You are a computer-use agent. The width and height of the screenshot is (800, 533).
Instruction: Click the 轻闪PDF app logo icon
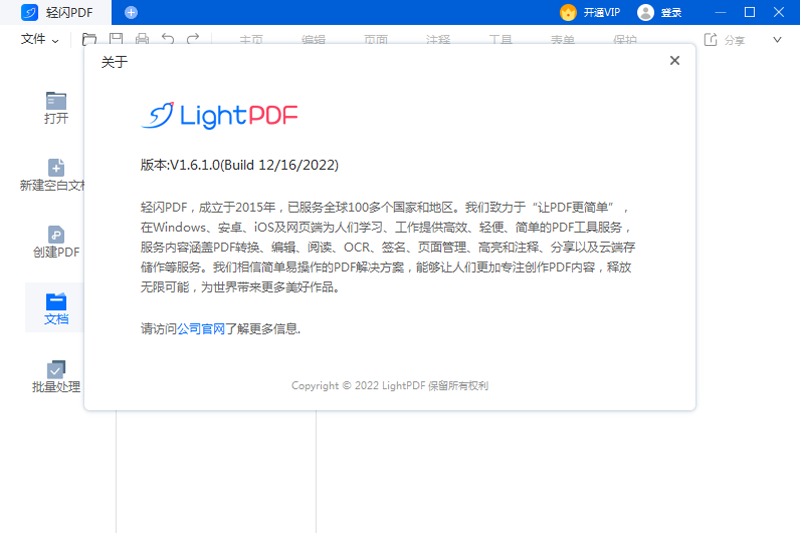29,12
